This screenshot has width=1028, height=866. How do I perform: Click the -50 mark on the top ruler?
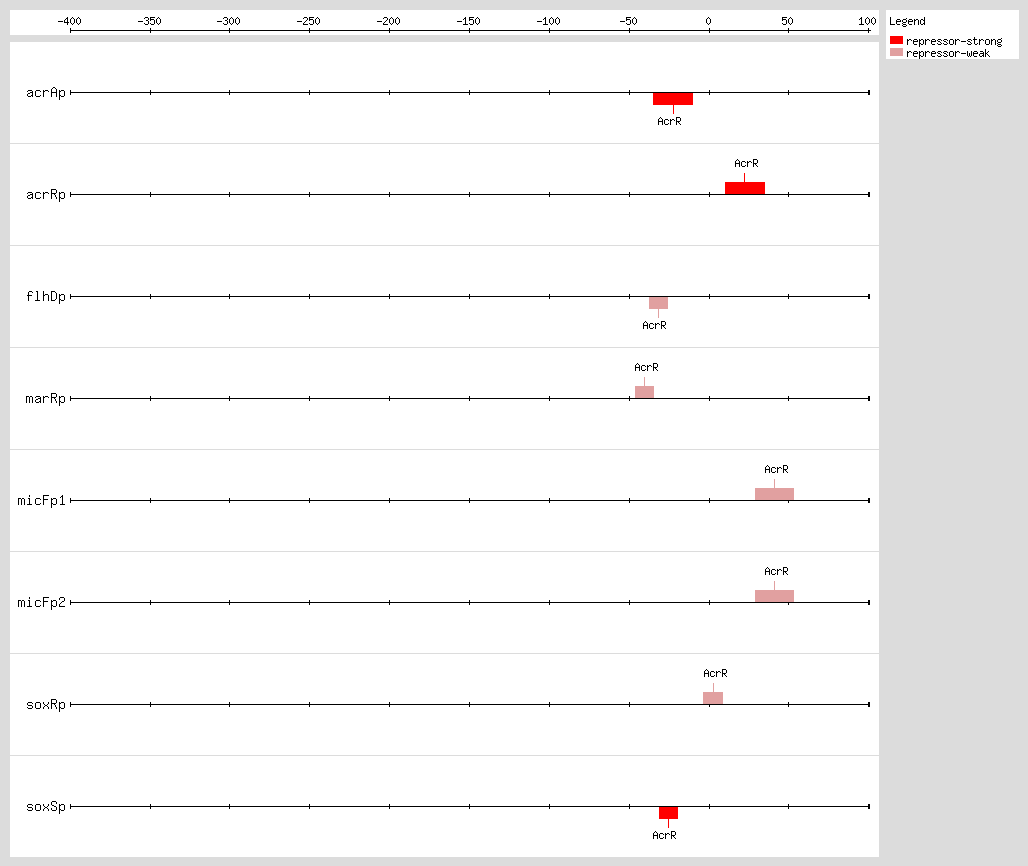coord(629,21)
